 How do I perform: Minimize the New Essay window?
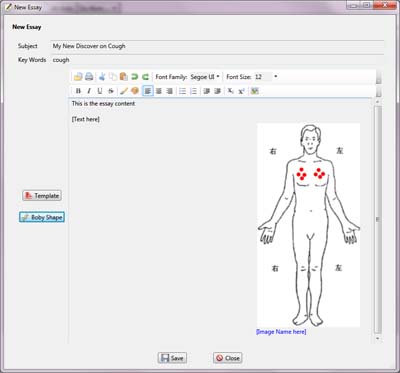[x=354, y=5]
